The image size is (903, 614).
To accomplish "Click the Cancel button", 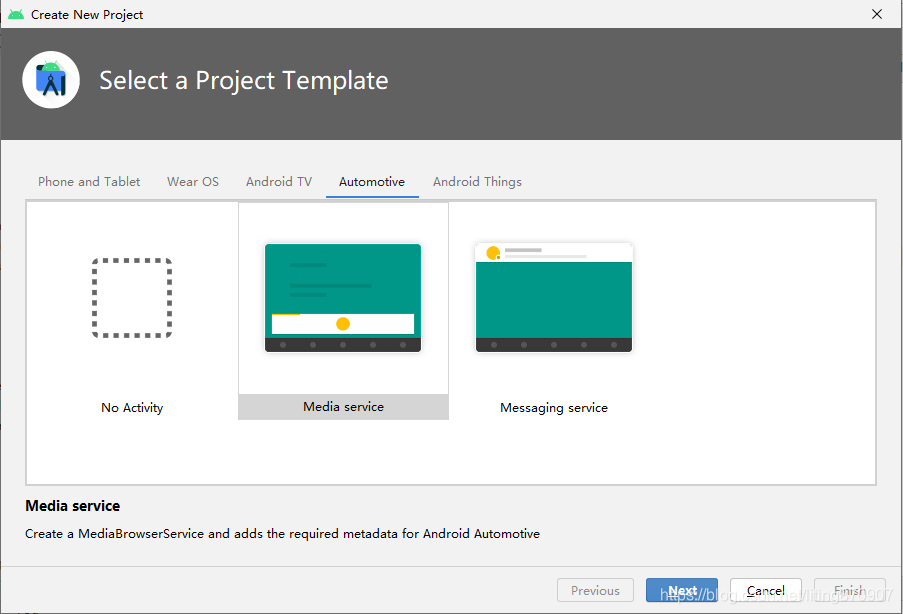I will click(x=766, y=590).
